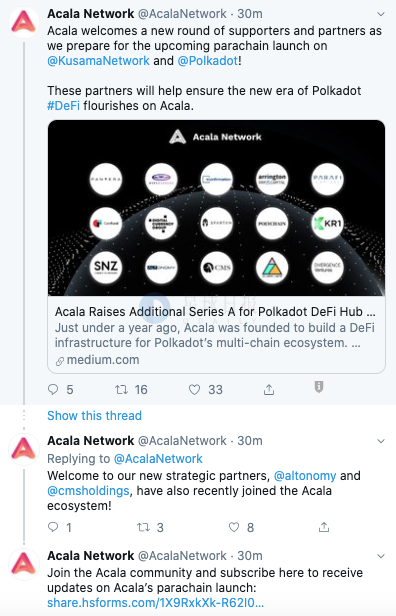Open the first tweet's chevron menu
The height and width of the screenshot is (616, 396).
pyautogui.click(x=381, y=14)
